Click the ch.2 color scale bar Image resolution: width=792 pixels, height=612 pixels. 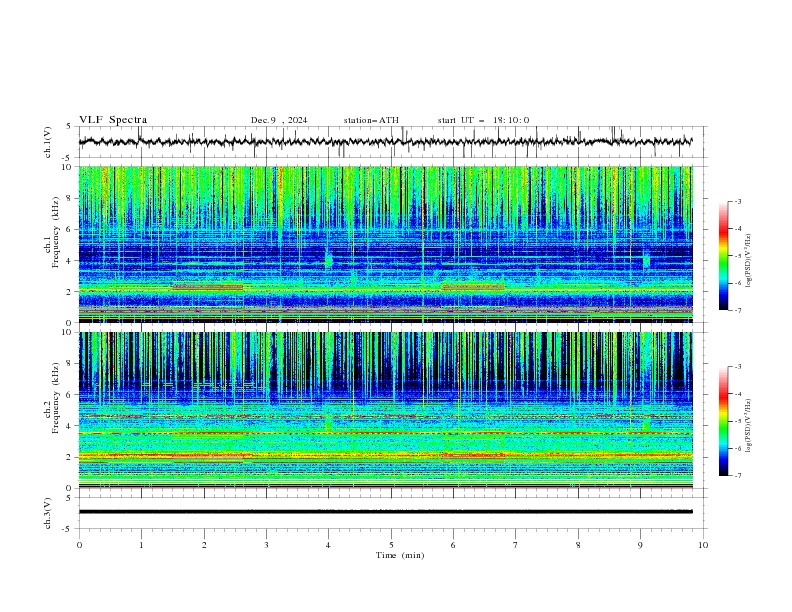tap(724, 421)
